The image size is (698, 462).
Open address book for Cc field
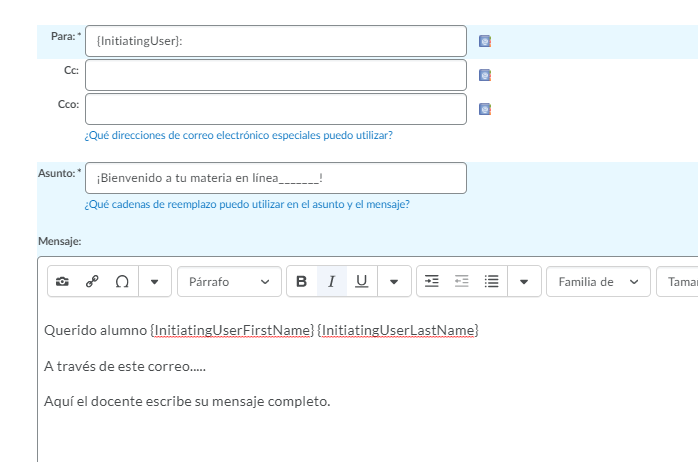tap(485, 75)
